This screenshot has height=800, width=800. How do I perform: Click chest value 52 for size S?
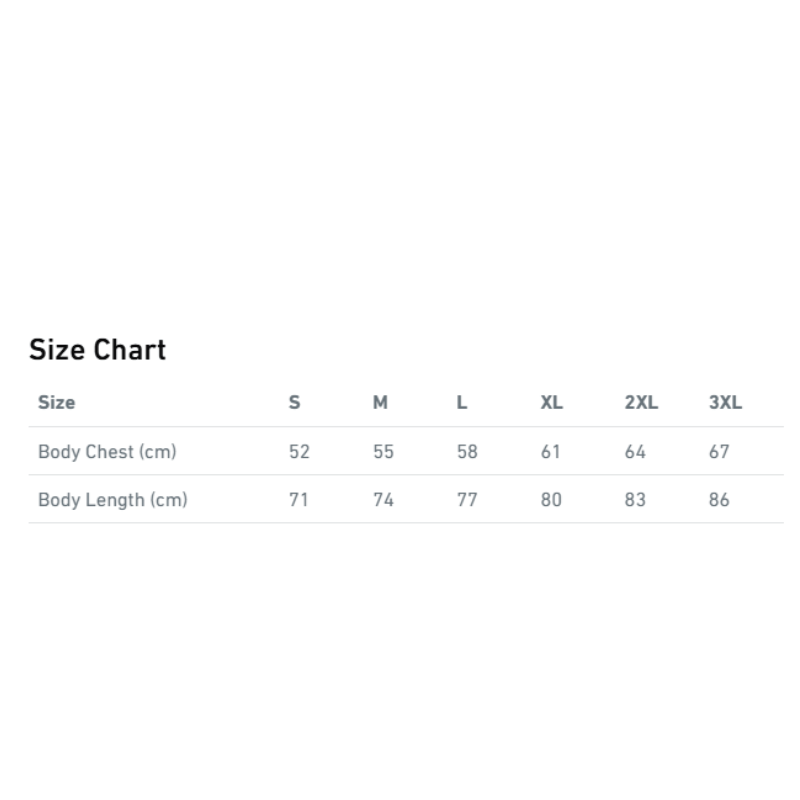click(x=299, y=452)
